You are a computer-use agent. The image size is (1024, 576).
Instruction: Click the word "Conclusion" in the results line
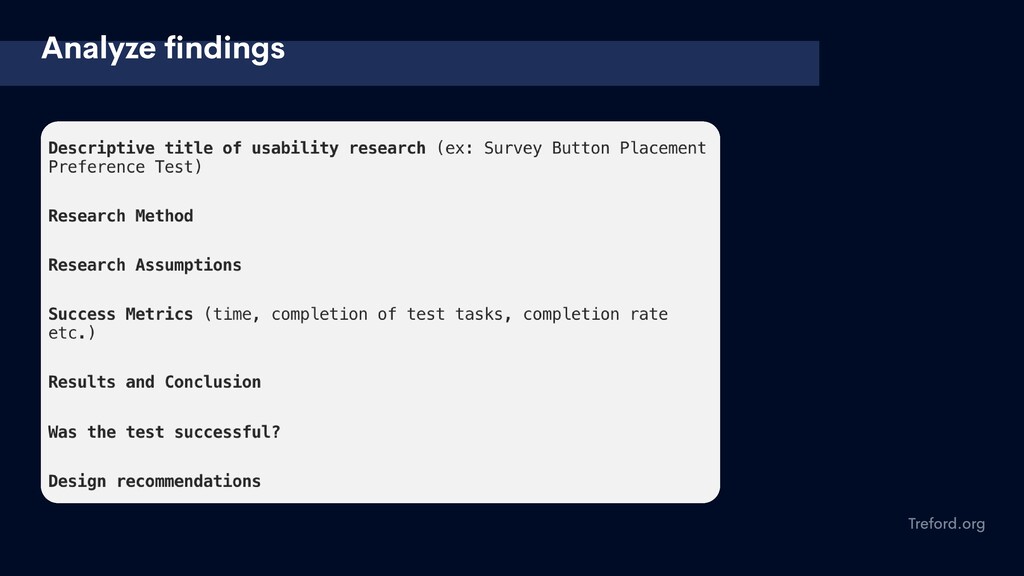(213, 382)
